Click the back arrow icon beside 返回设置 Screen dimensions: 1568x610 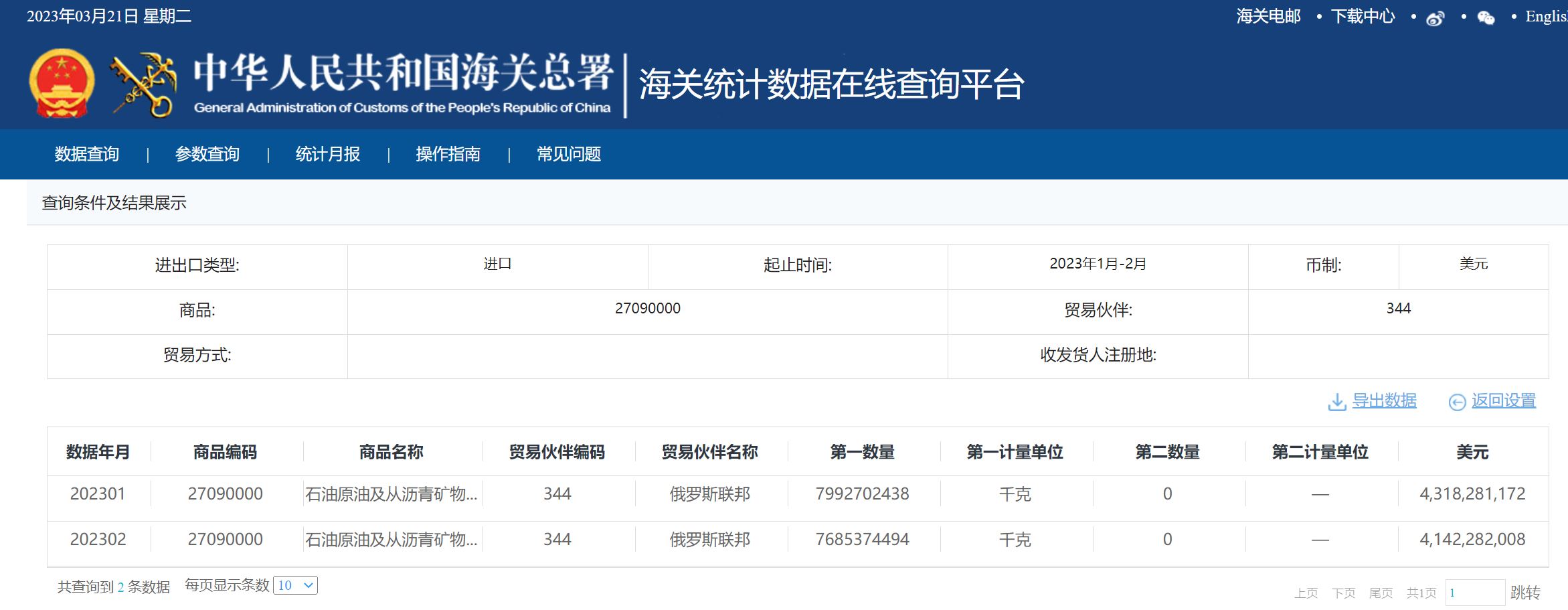[1457, 402]
